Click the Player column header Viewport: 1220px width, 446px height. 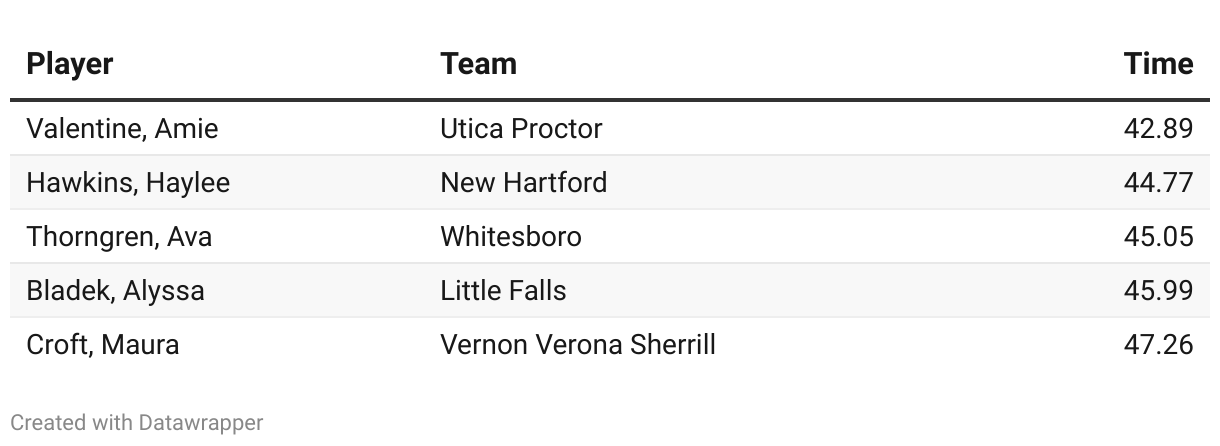[69, 64]
